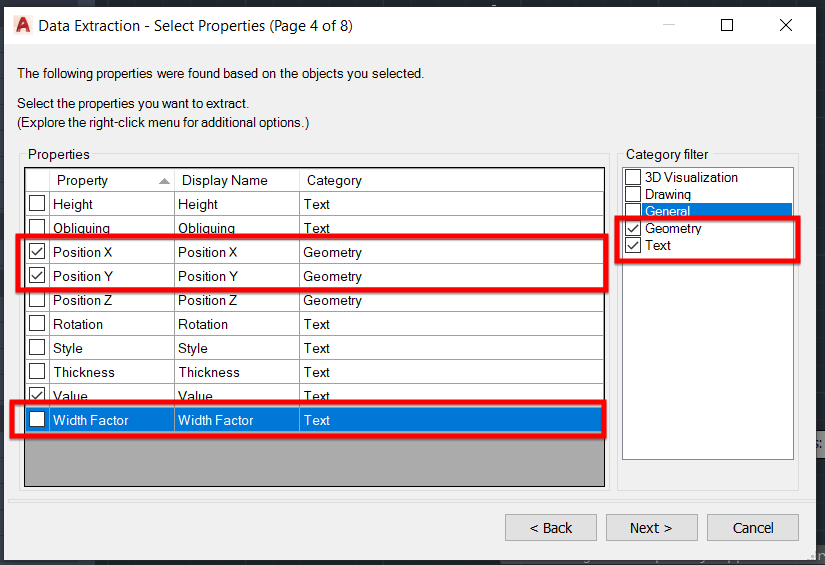
Task: Go to the previous page with Back
Action: 551,528
